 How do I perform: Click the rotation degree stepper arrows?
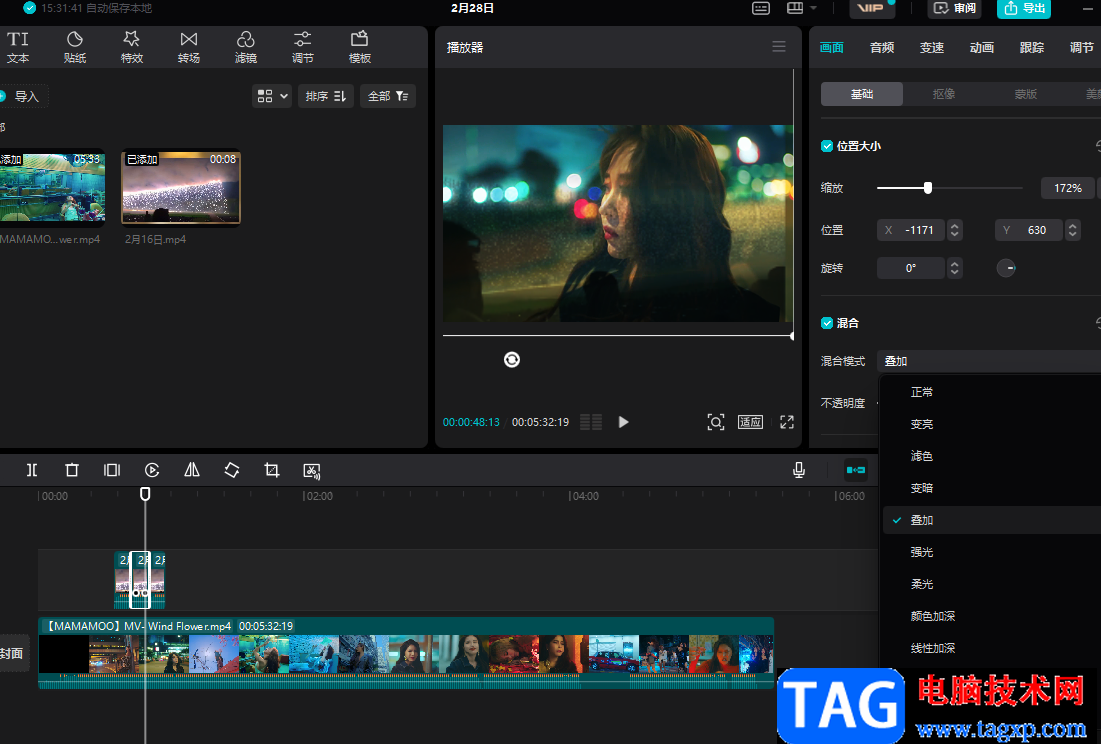pyautogui.click(x=954, y=268)
